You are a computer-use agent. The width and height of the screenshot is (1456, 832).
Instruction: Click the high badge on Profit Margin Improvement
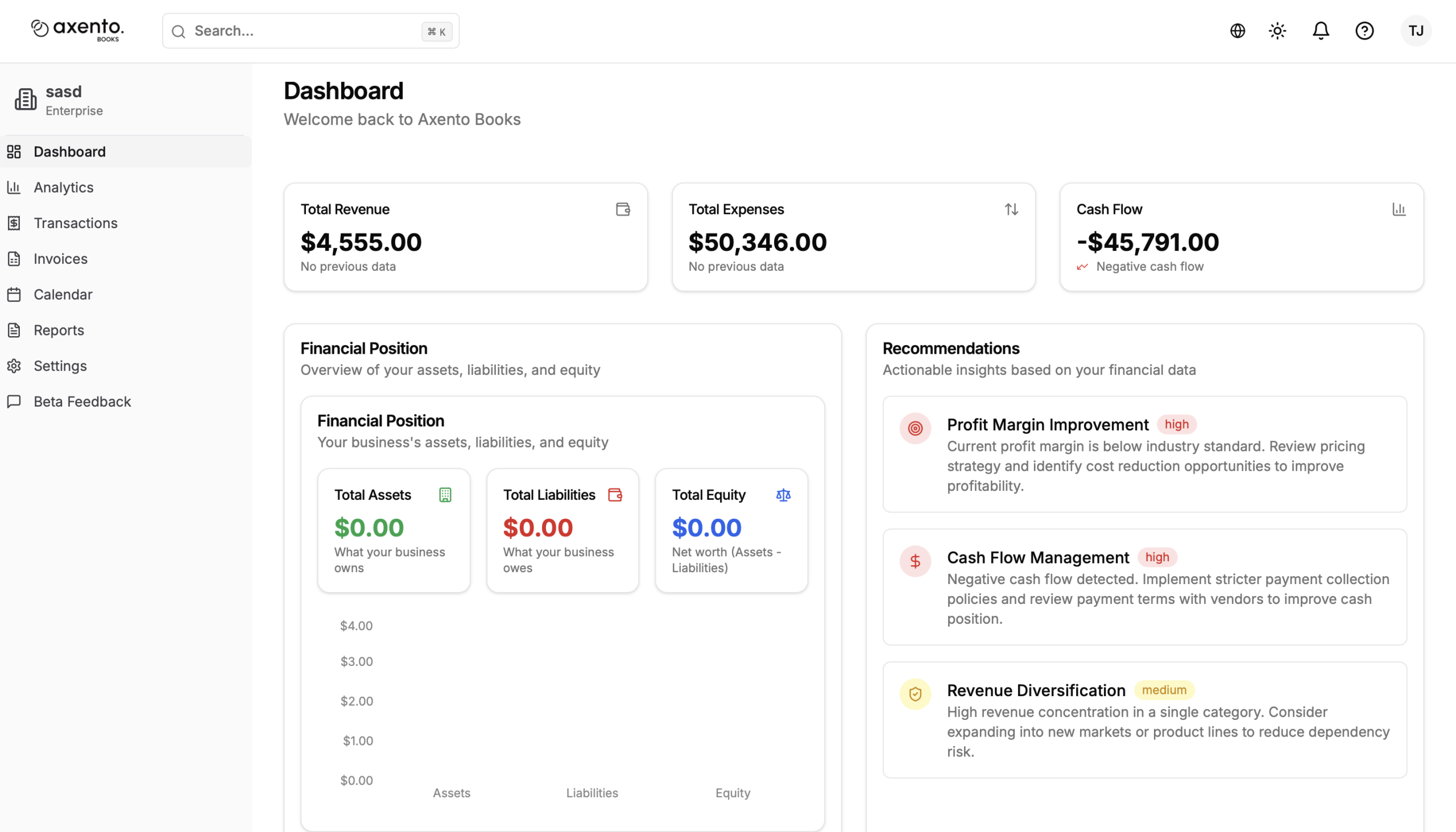1177,425
